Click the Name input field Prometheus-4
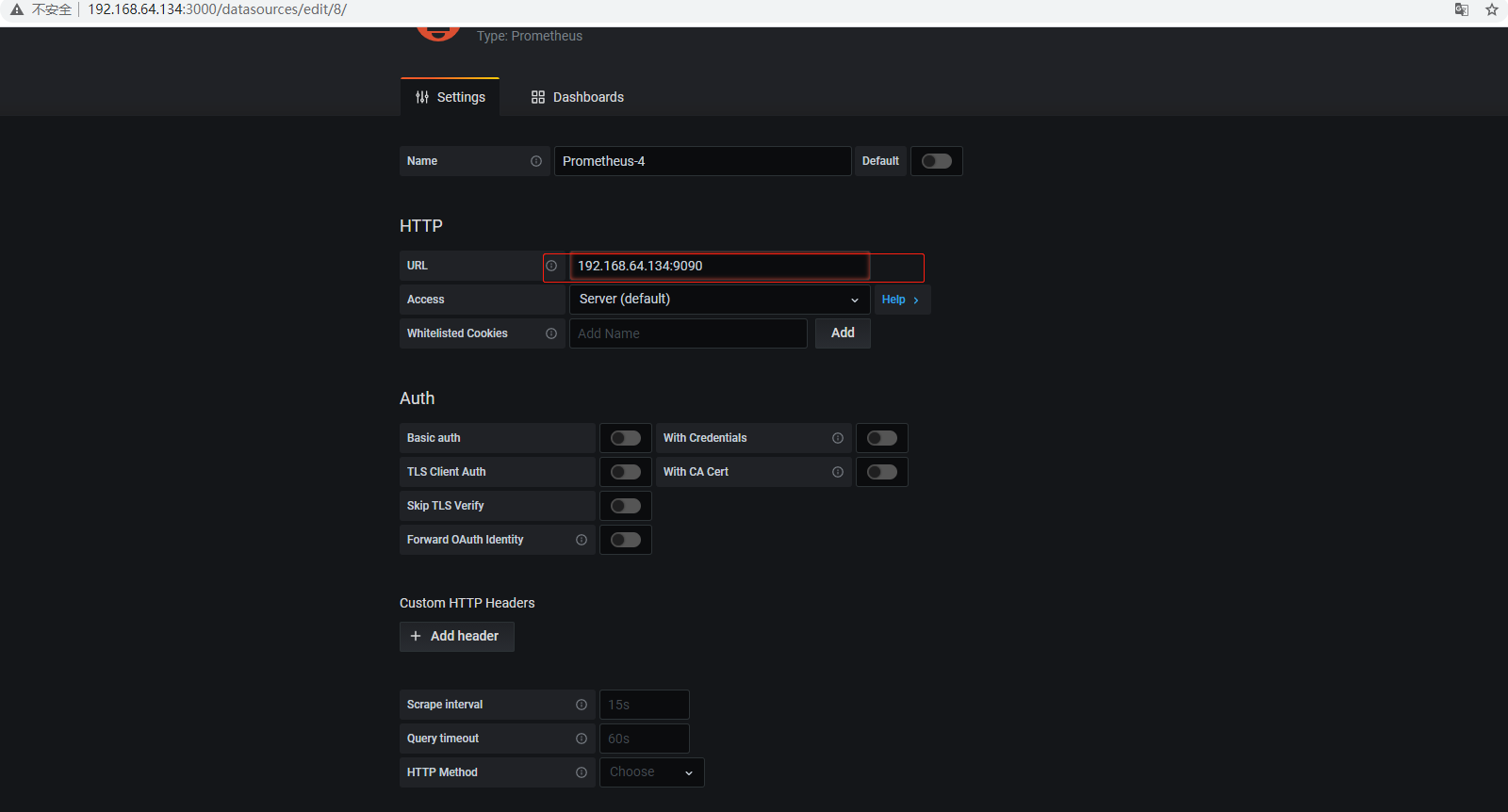 [703, 161]
